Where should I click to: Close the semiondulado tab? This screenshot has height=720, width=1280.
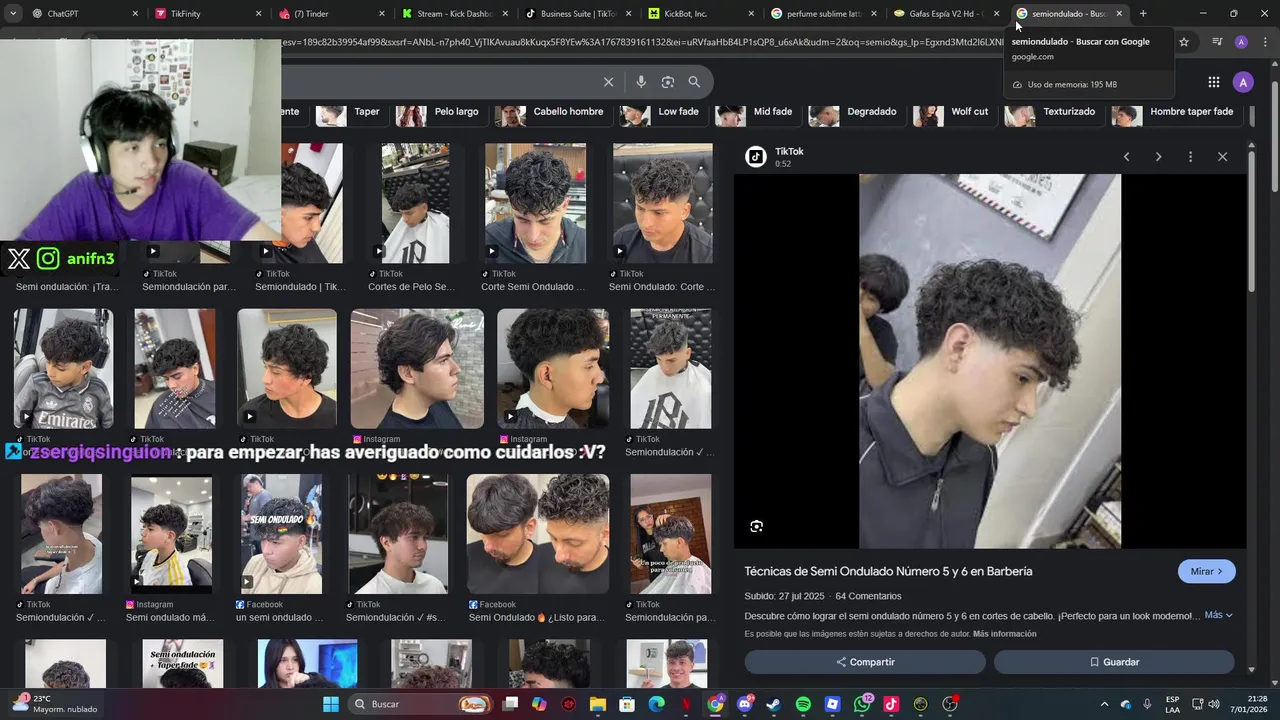point(1119,14)
